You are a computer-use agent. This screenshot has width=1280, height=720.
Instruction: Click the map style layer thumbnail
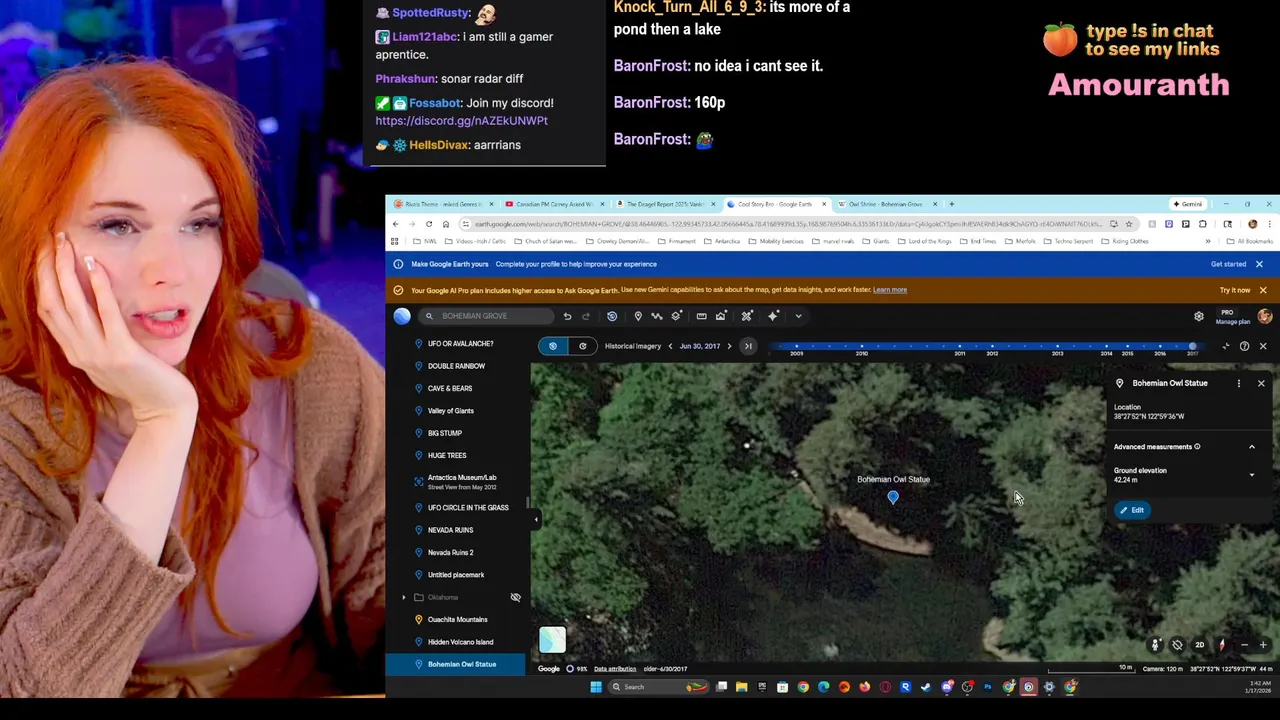tap(552, 639)
